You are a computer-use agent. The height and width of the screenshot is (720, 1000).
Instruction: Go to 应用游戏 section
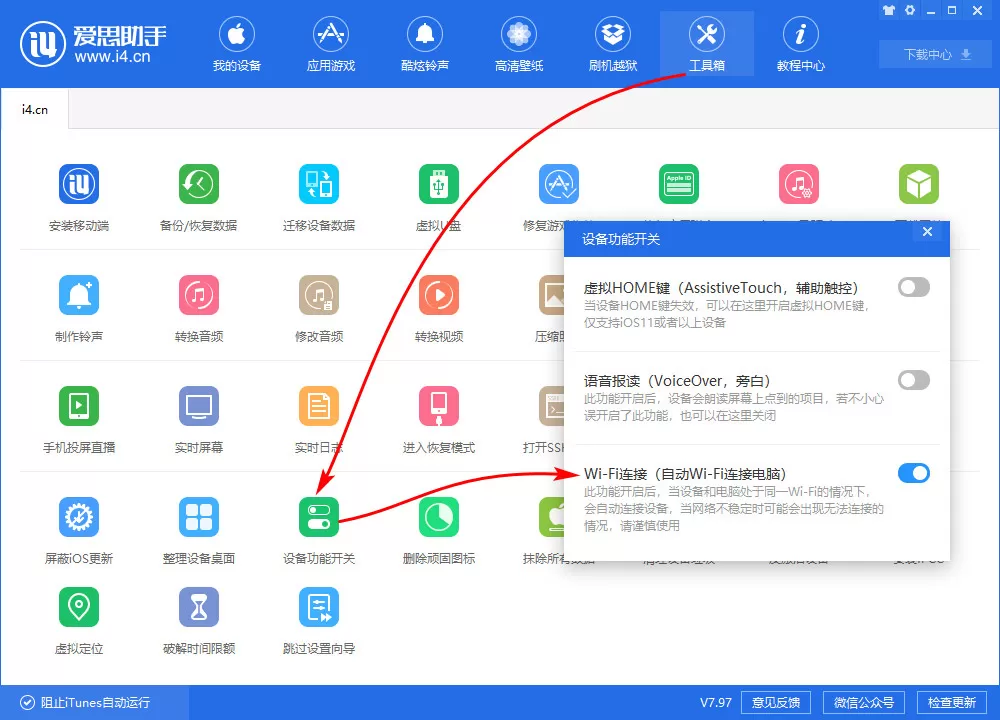pos(330,44)
